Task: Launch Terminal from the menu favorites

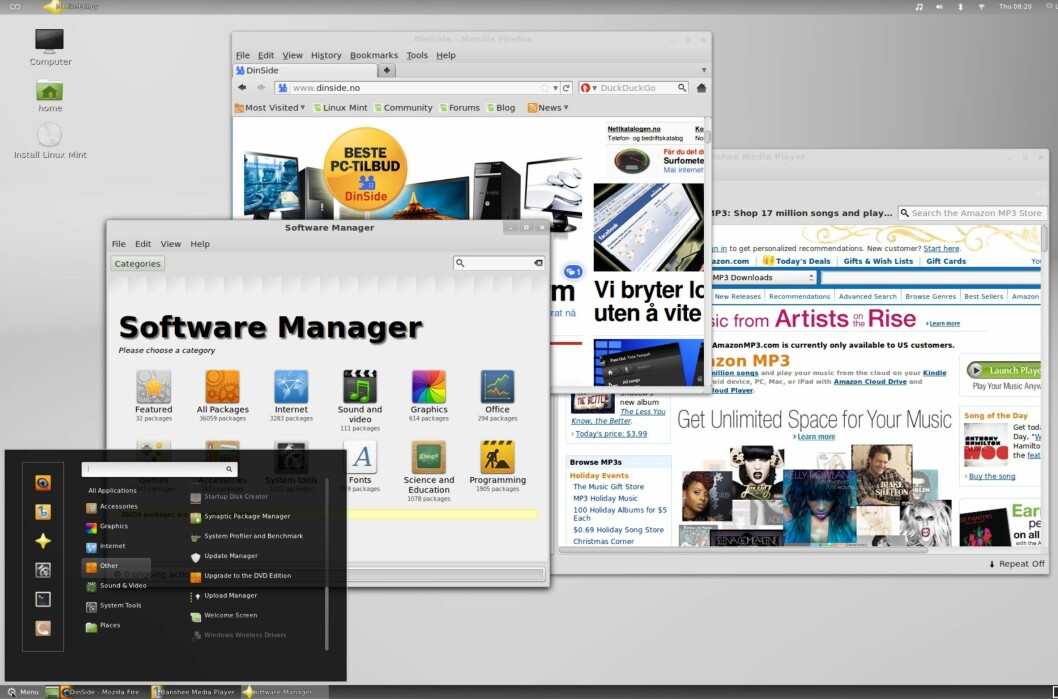Action: pyautogui.click(x=43, y=599)
